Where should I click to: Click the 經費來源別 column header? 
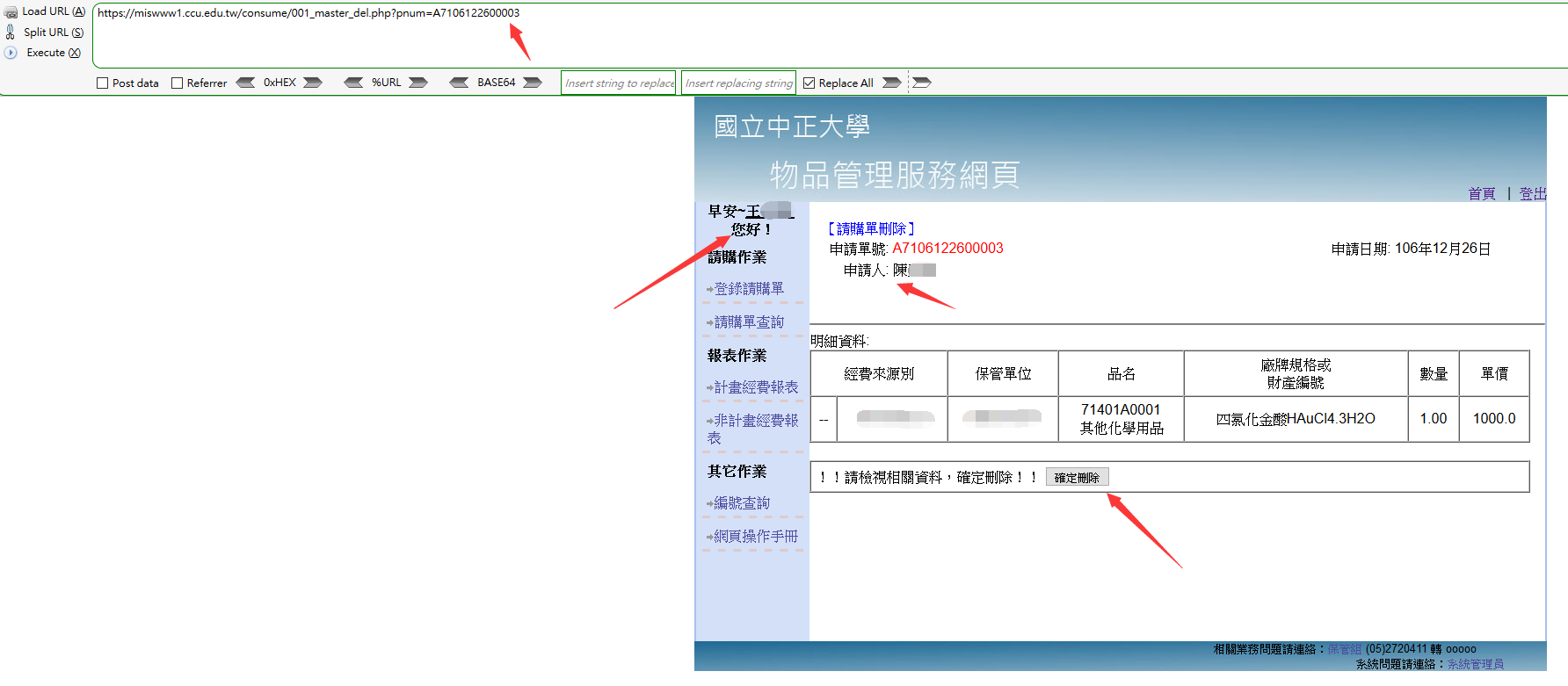879,374
